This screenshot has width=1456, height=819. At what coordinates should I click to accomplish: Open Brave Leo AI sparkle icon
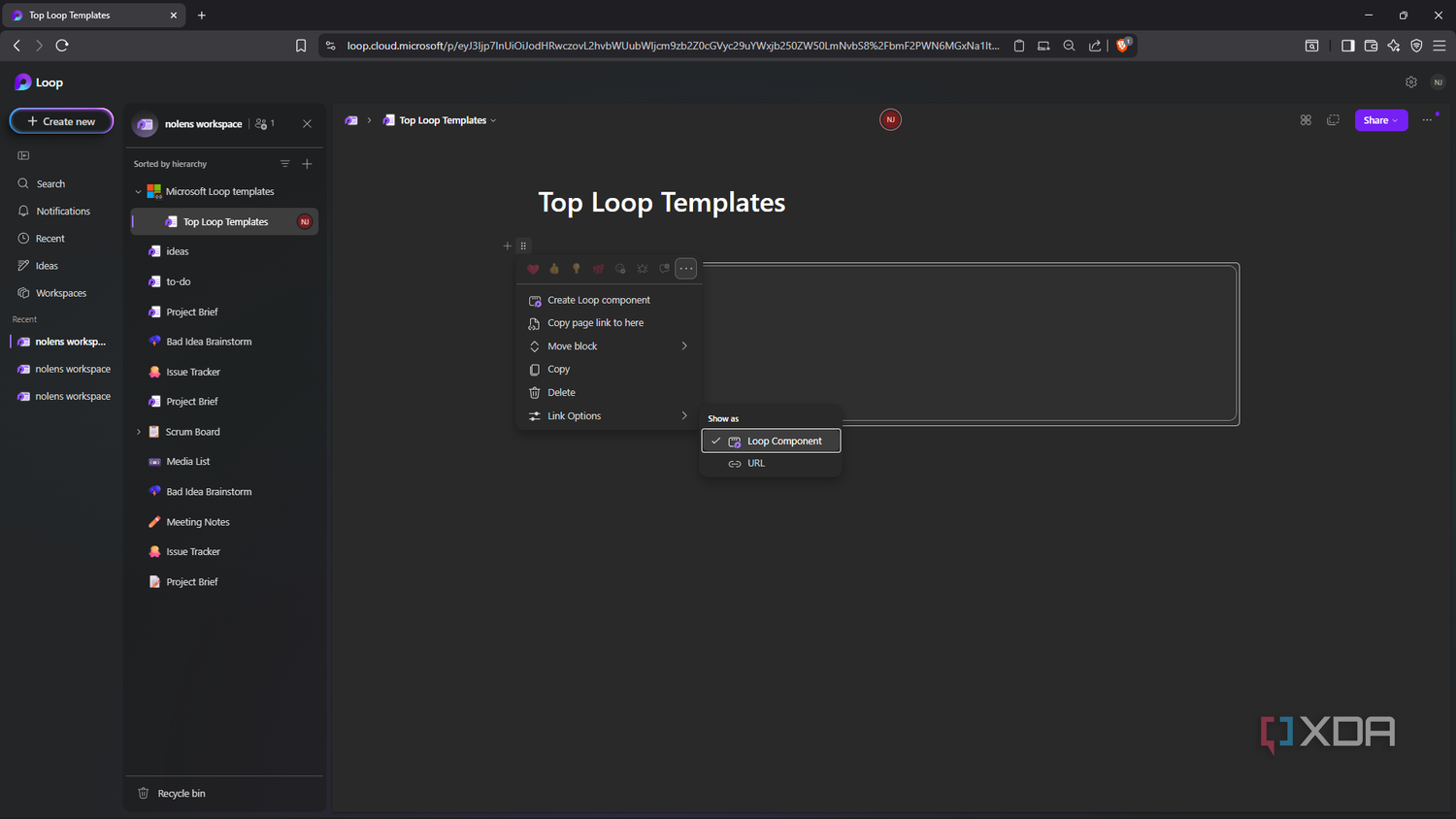click(1394, 46)
